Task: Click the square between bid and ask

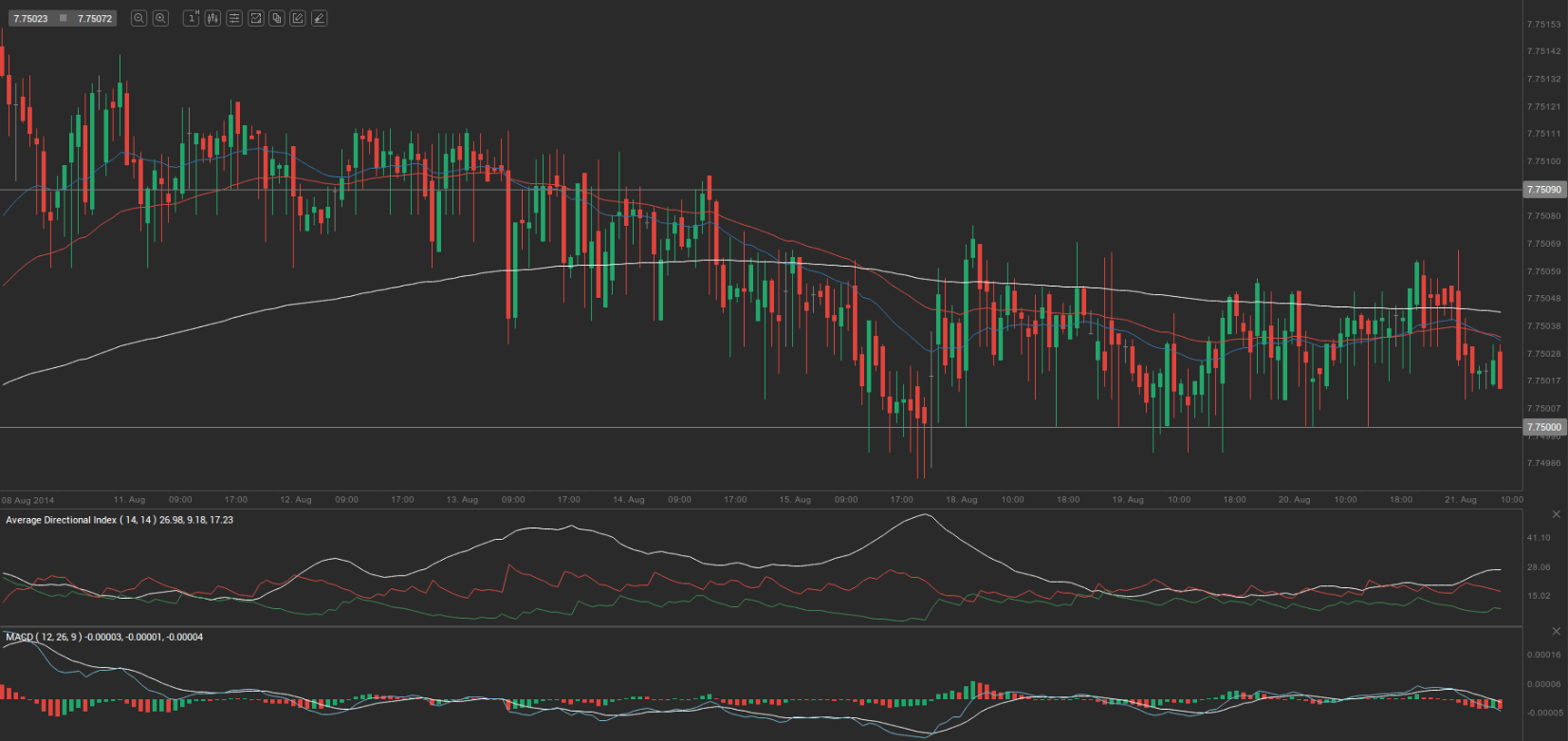Action: click(x=64, y=18)
